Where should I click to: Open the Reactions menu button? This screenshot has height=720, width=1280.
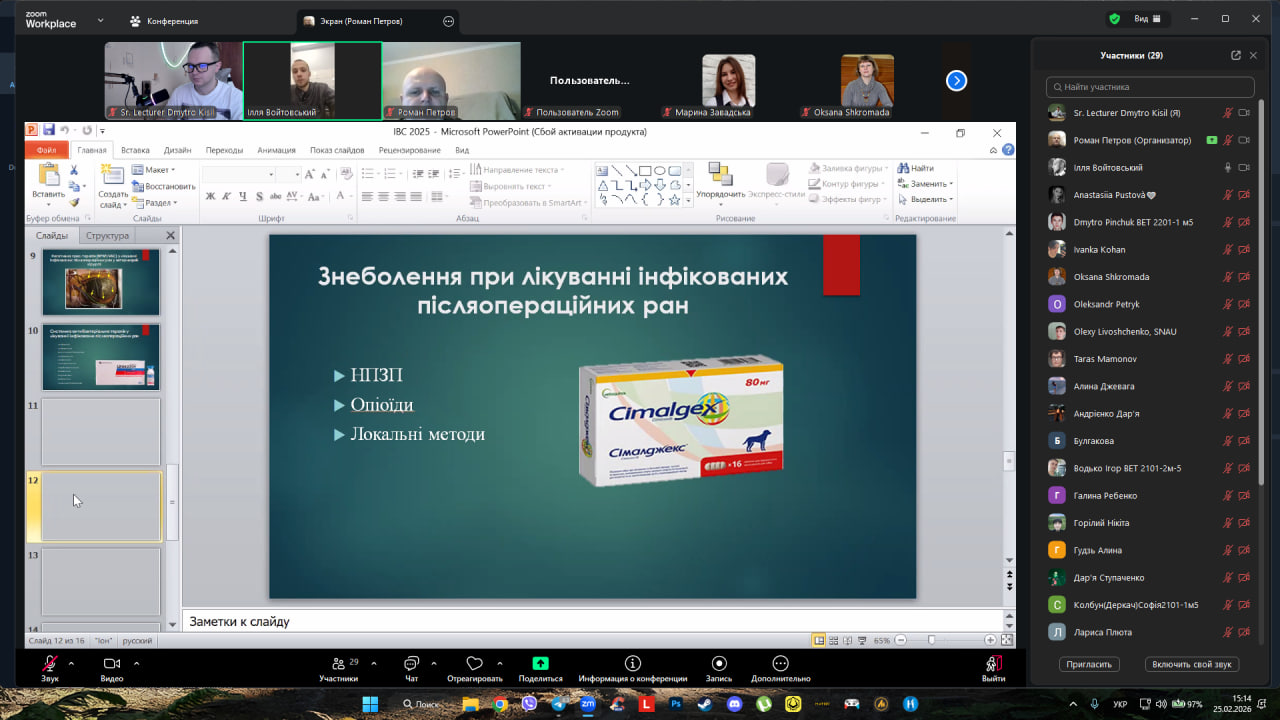click(475, 664)
